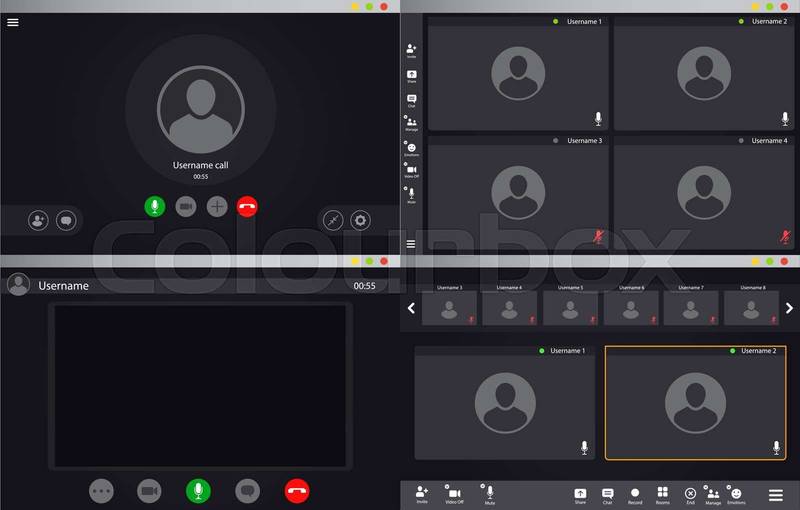Select the highlighted Username 2 video tile
800x510 pixels.
[695, 402]
